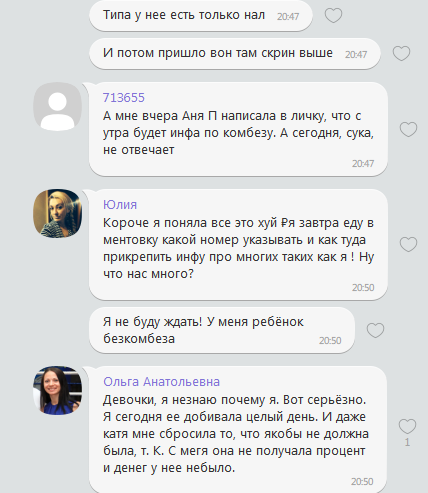
Task: Select Юлия's message bubble 'Короче я поняла'
Action: [x=238, y=244]
